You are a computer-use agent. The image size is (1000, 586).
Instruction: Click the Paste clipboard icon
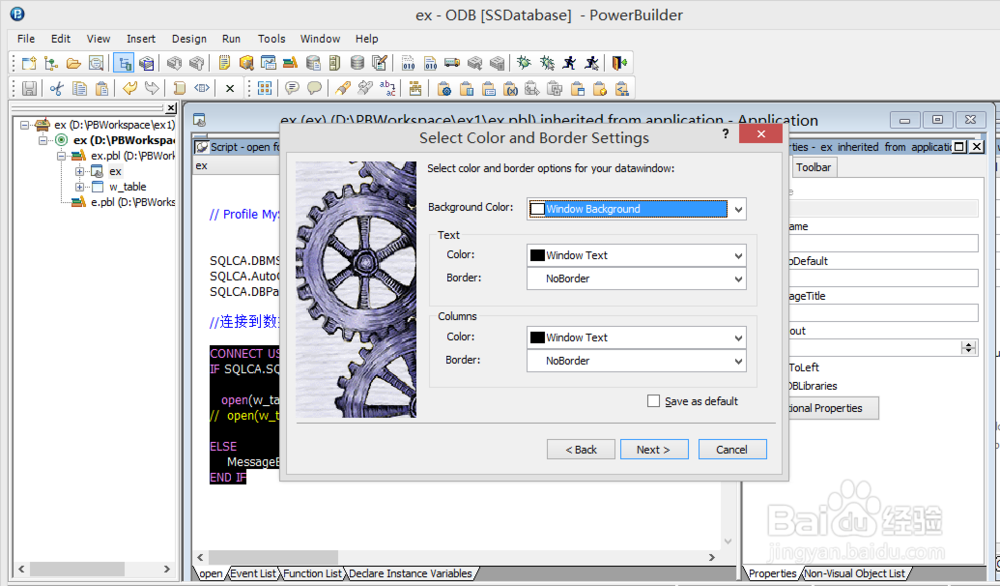point(101,88)
